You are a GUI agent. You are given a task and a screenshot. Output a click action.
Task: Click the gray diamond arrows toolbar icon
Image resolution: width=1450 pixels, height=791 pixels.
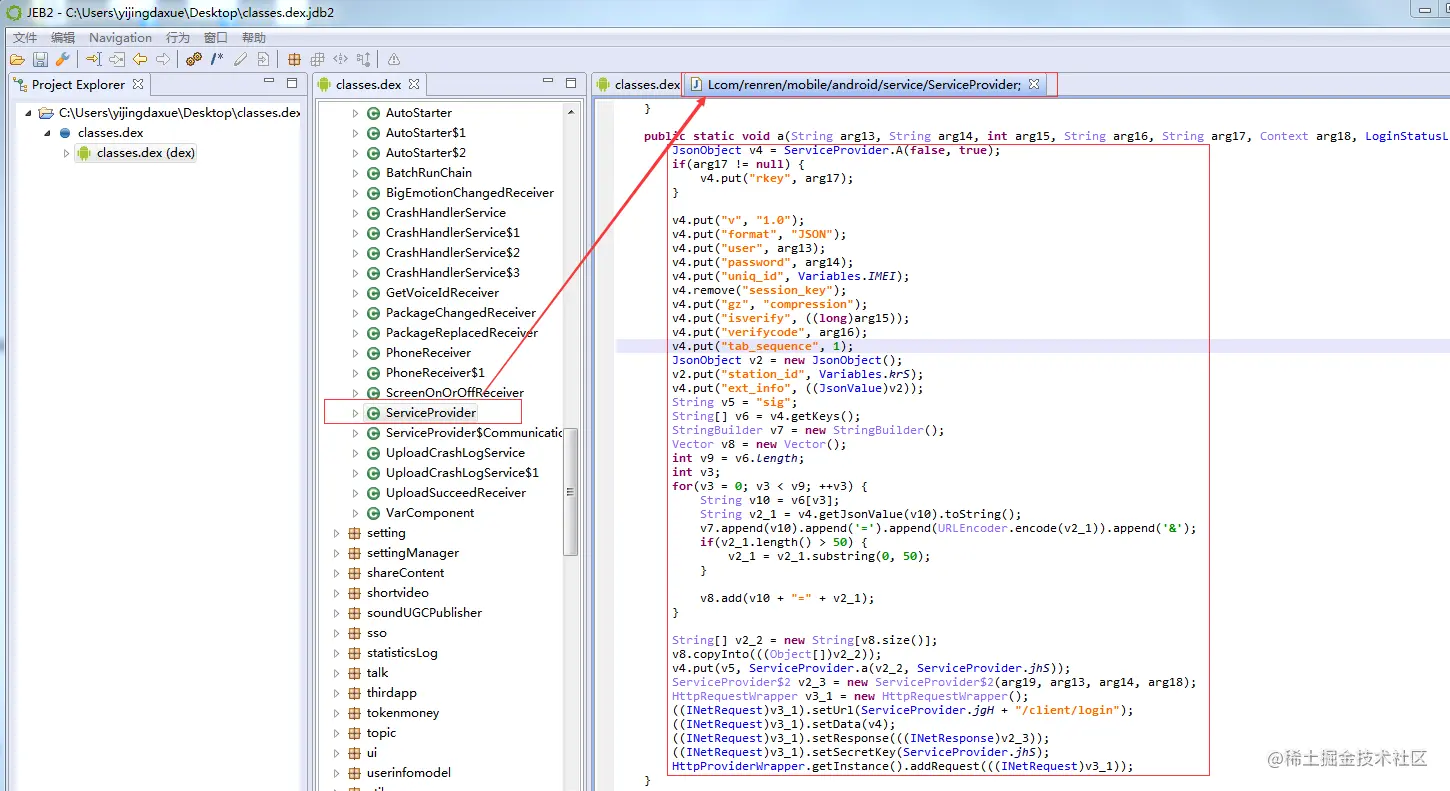click(340, 60)
